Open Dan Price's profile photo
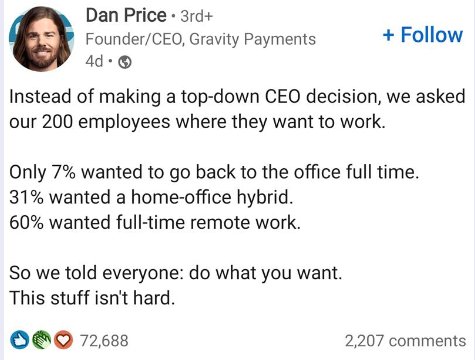The width and height of the screenshot is (475, 360). (42, 38)
